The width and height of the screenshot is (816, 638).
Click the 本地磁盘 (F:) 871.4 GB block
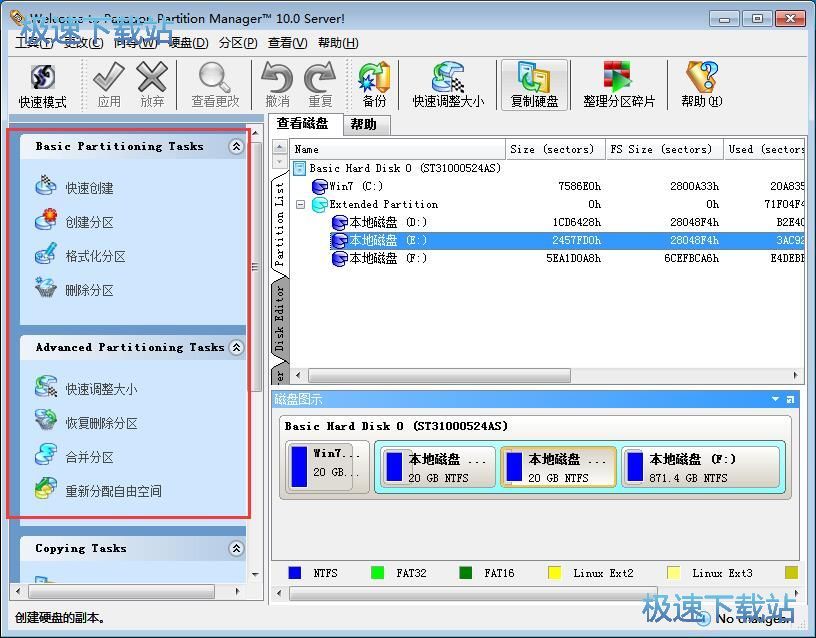click(x=700, y=467)
